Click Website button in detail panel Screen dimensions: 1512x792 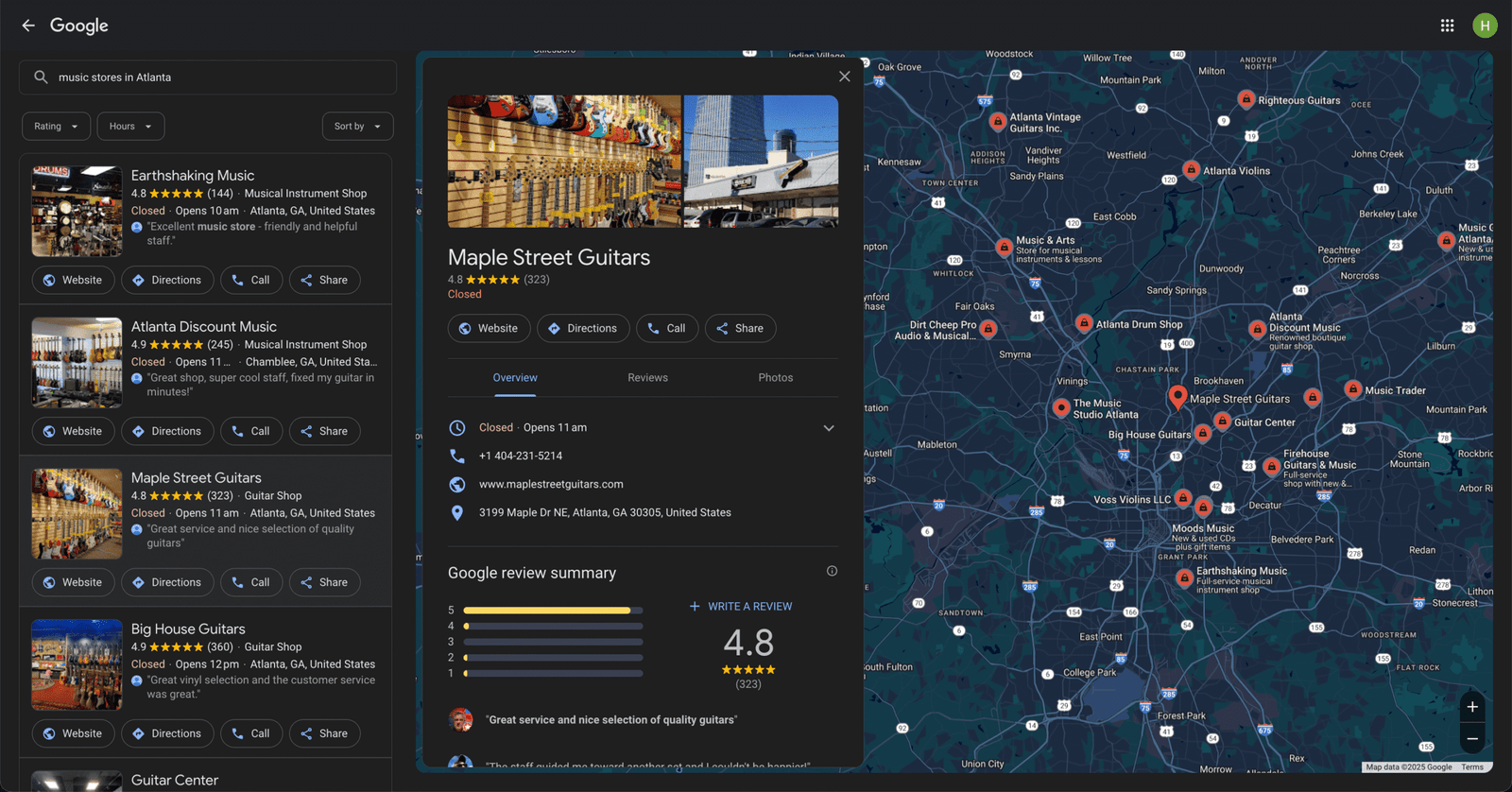point(489,328)
